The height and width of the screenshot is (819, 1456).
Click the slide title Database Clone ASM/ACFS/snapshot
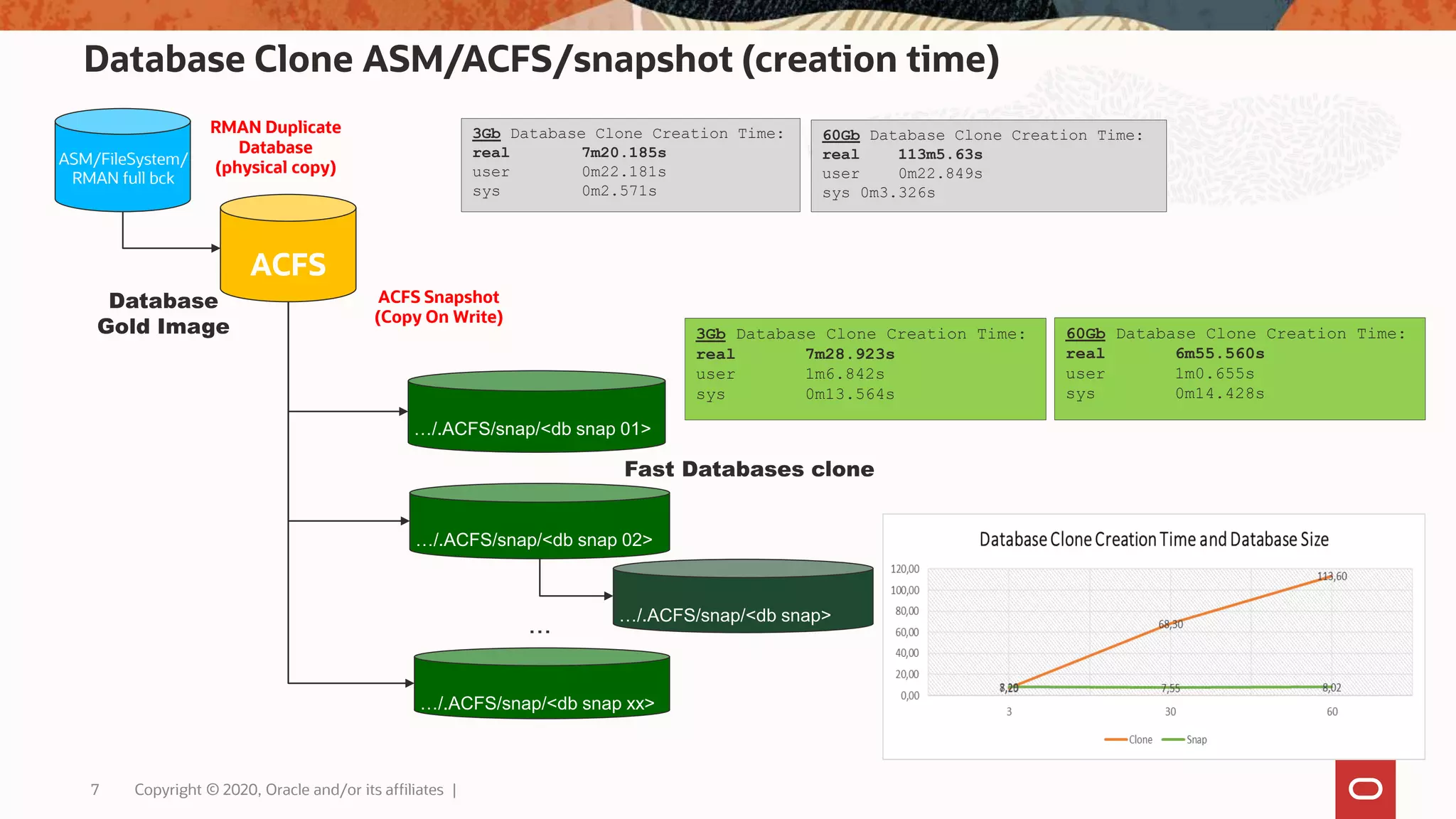(x=542, y=59)
